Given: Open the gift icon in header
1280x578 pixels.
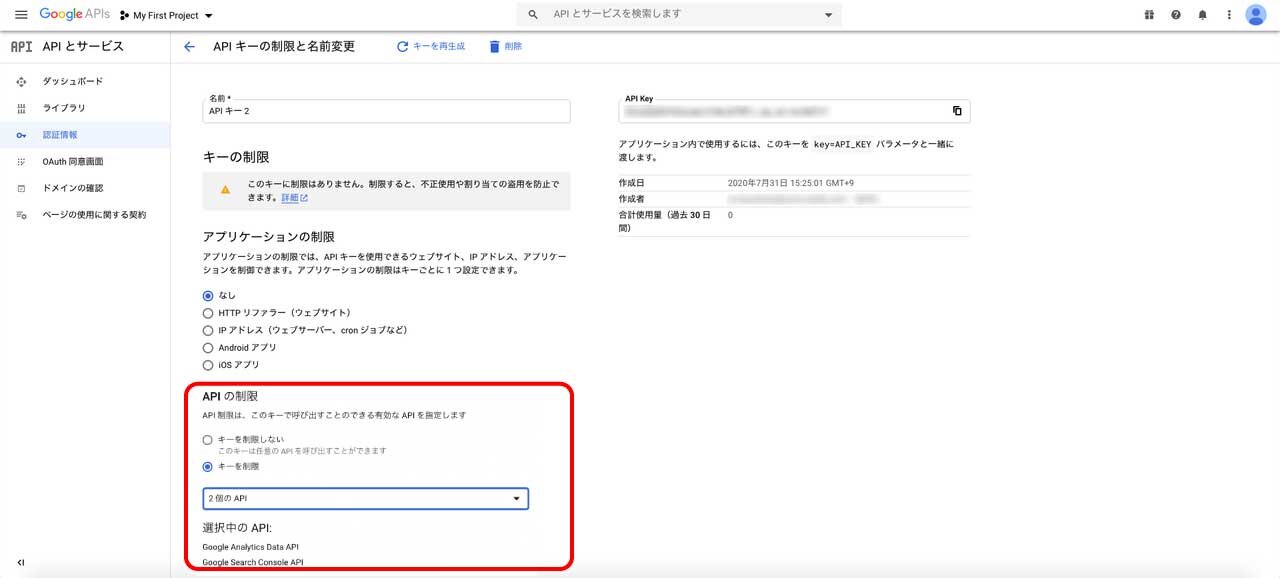Looking at the screenshot, I should coord(1149,15).
